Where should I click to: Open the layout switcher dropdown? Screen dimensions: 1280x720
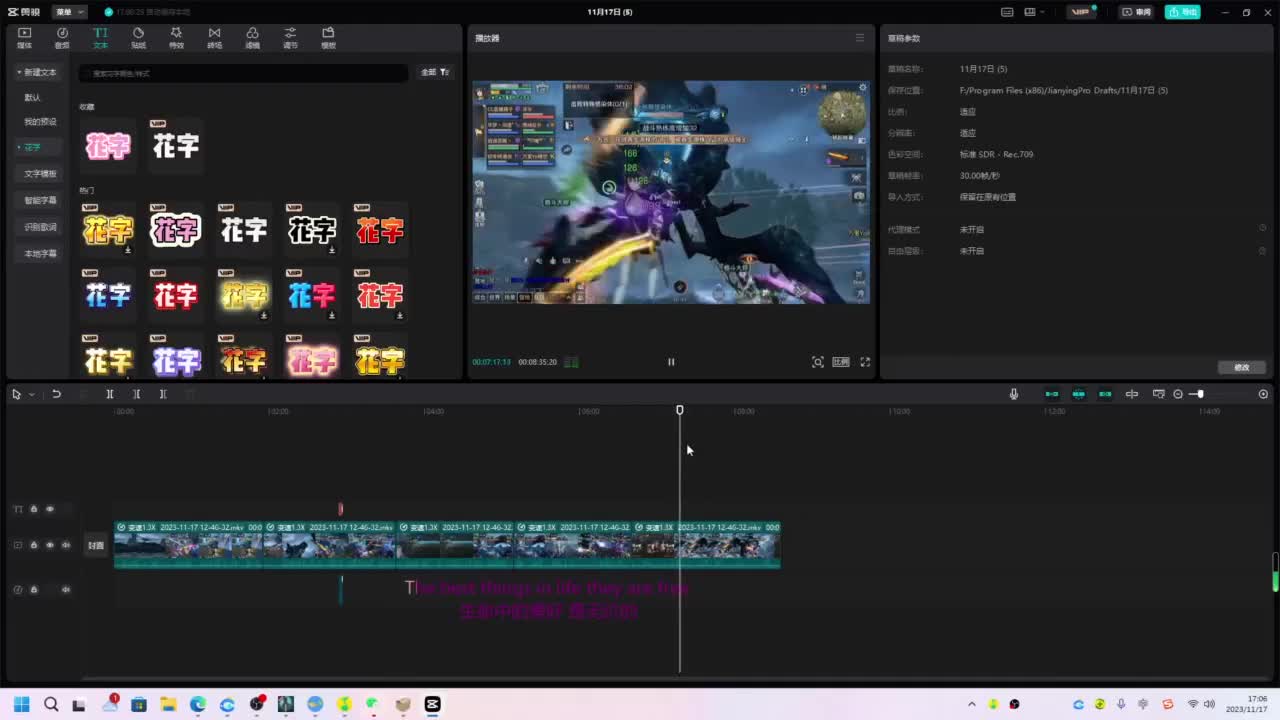point(1034,12)
